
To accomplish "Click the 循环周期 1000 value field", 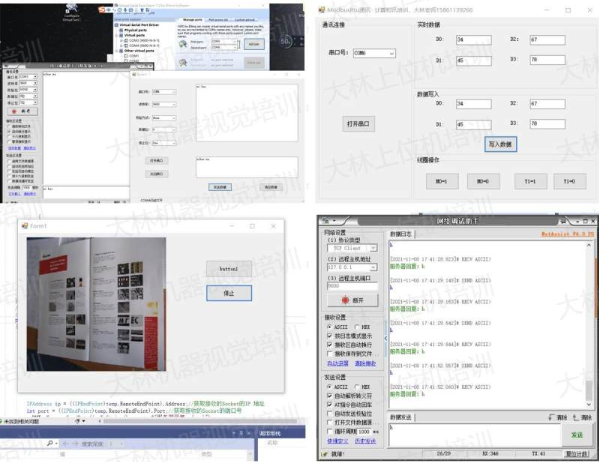I will (x=364, y=431).
